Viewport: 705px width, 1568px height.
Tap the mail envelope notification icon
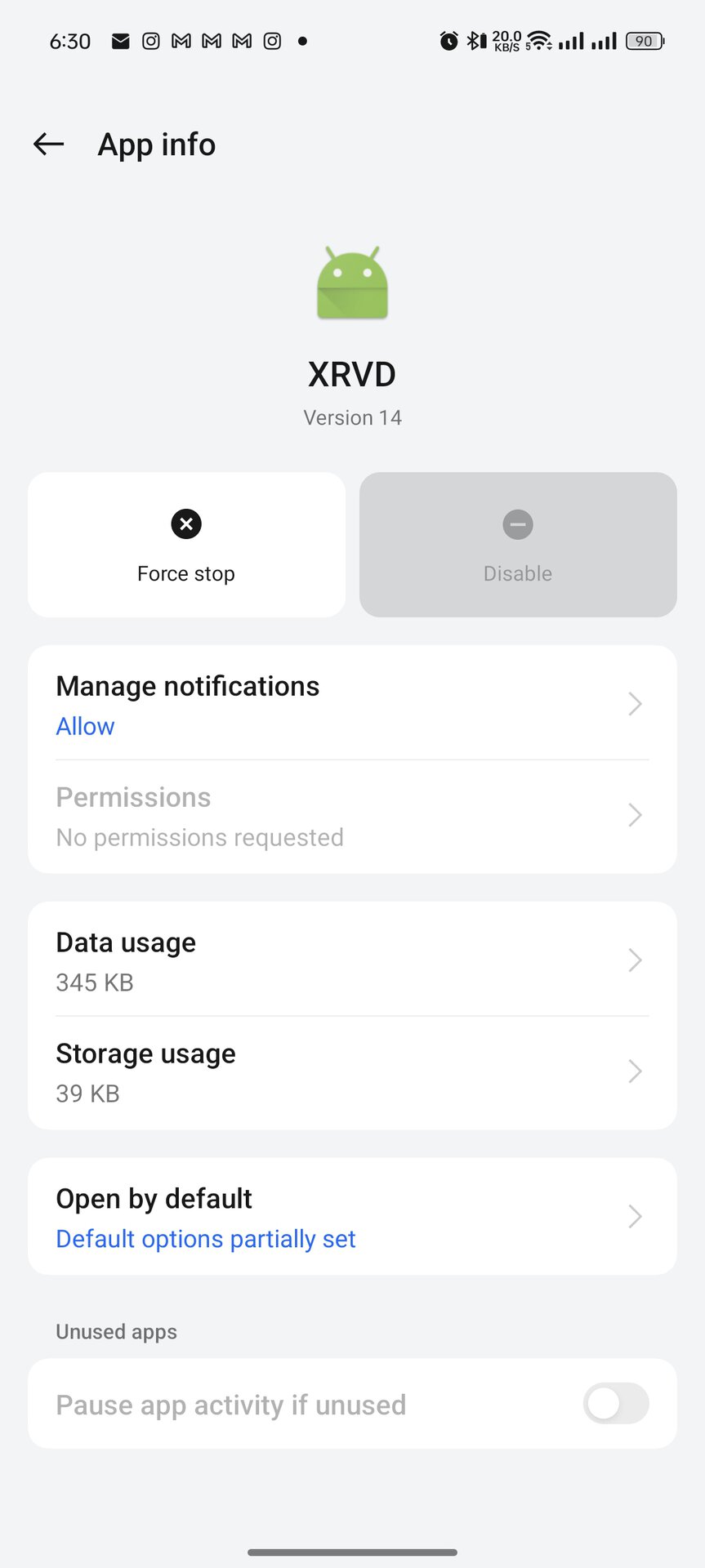pyautogui.click(x=120, y=41)
